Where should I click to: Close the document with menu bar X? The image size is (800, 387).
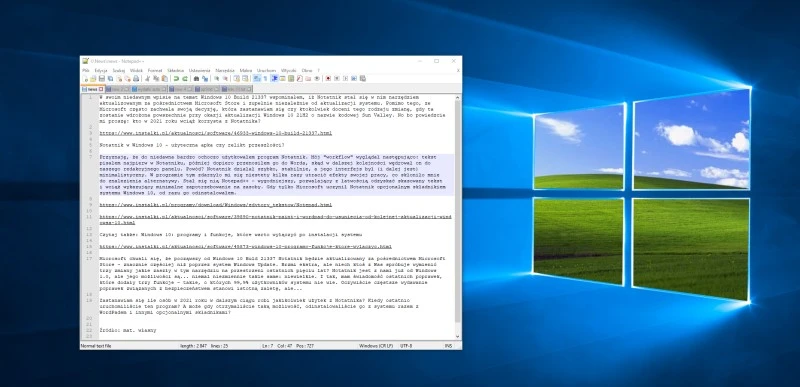[458, 70]
